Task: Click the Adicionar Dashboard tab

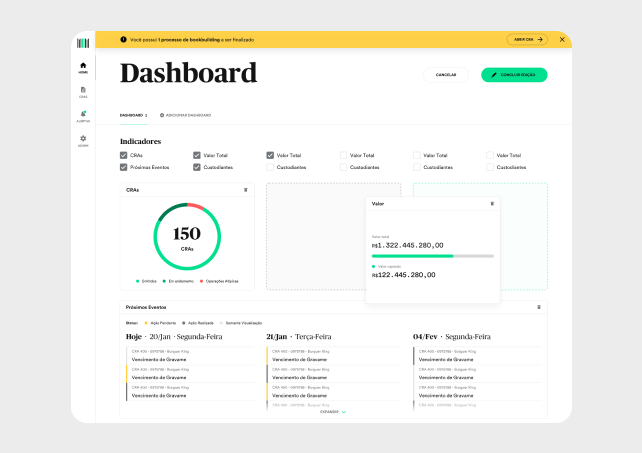Action: coord(186,115)
